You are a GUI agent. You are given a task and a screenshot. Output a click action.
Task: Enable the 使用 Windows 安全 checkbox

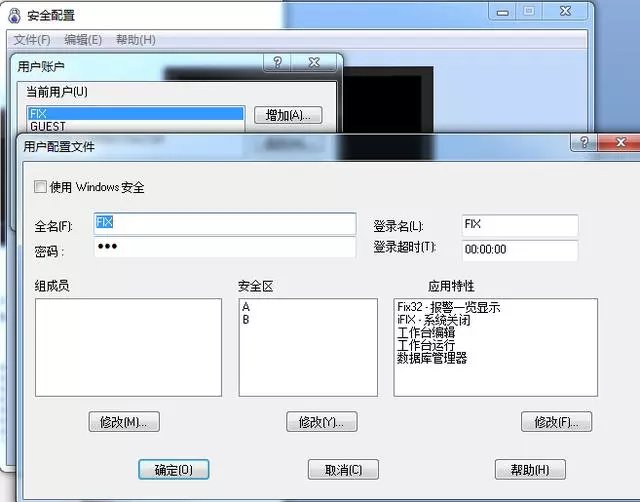tap(40, 187)
